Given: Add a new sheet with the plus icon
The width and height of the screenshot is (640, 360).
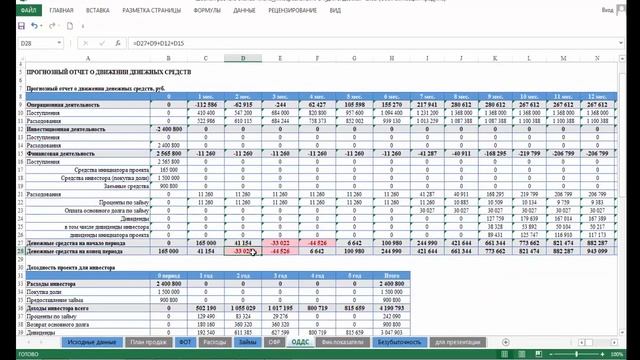Looking at the screenshot, I should coord(506,342).
